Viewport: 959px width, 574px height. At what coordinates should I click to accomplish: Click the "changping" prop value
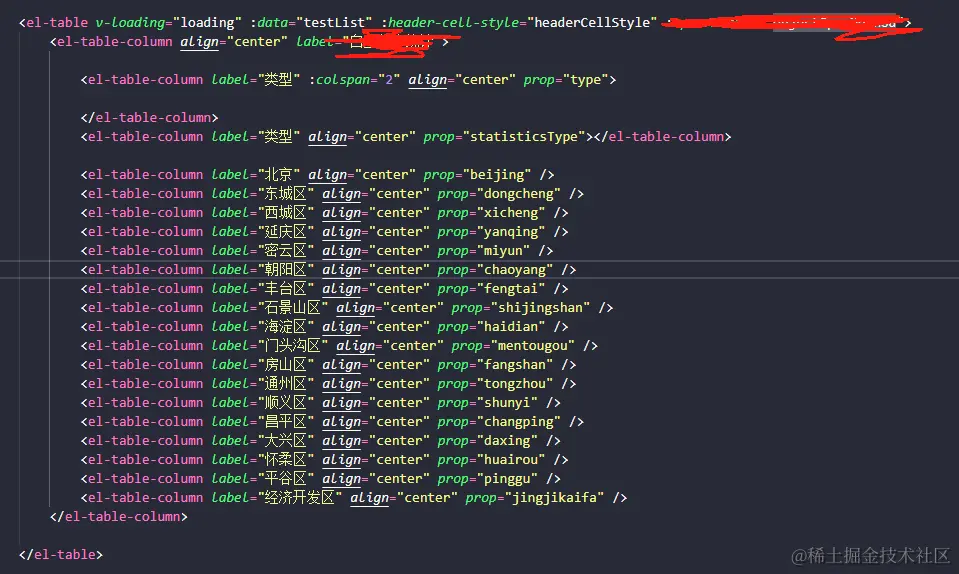[519, 421]
